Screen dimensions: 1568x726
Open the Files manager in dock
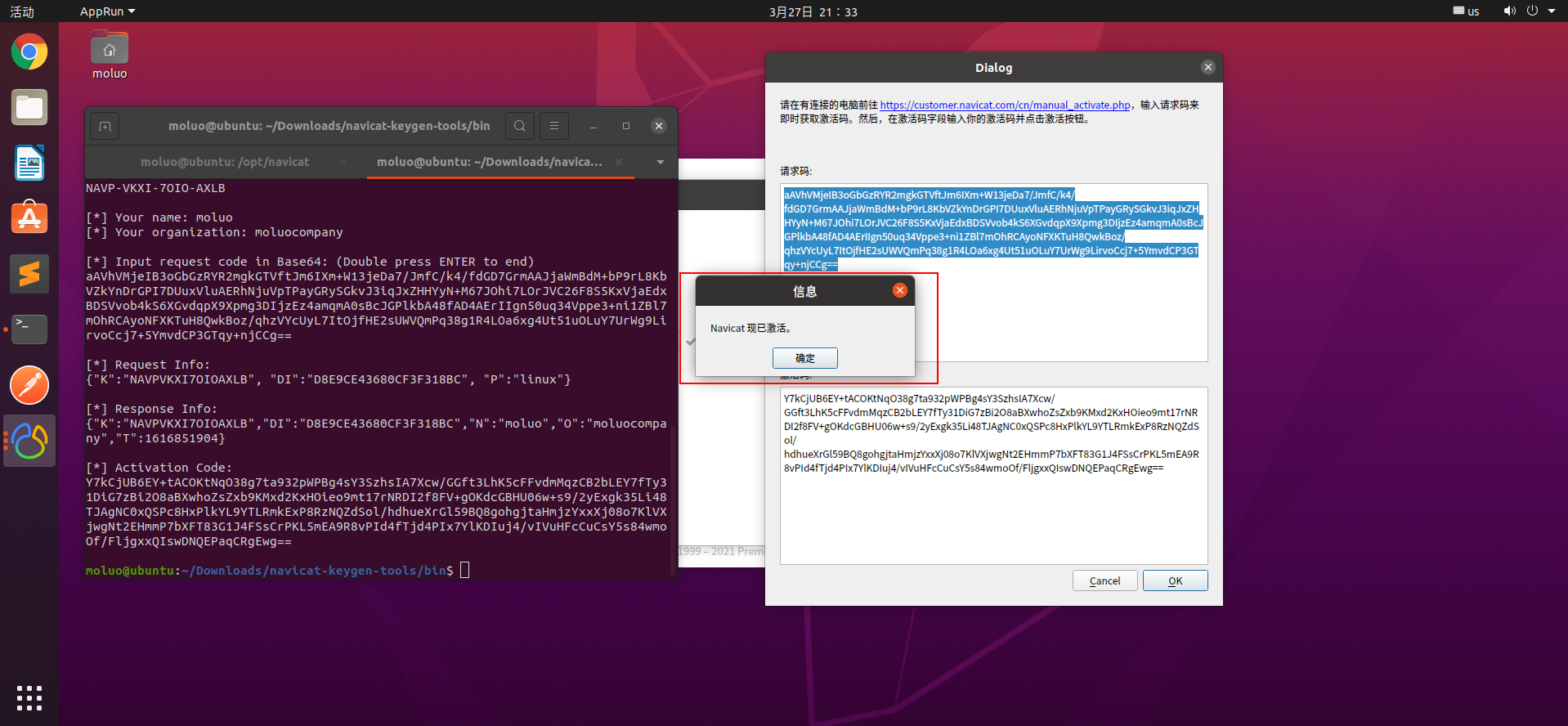coord(29,107)
